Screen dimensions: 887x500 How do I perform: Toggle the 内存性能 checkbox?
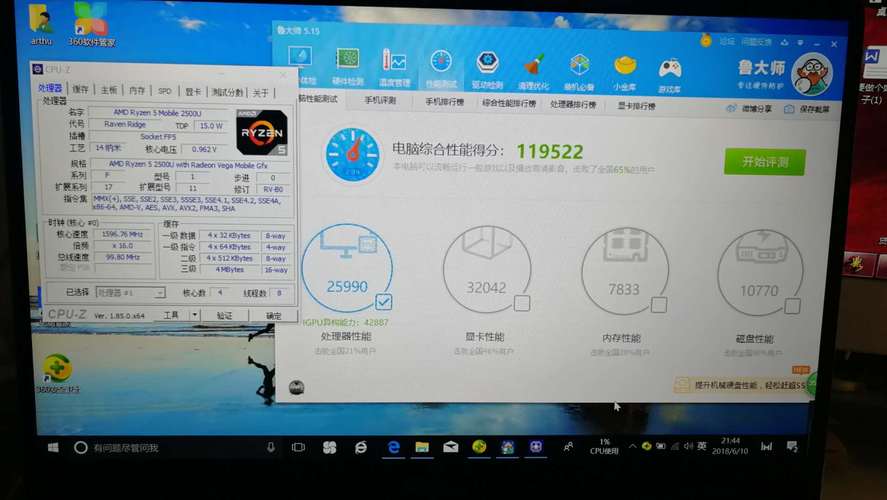pyautogui.click(x=658, y=305)
